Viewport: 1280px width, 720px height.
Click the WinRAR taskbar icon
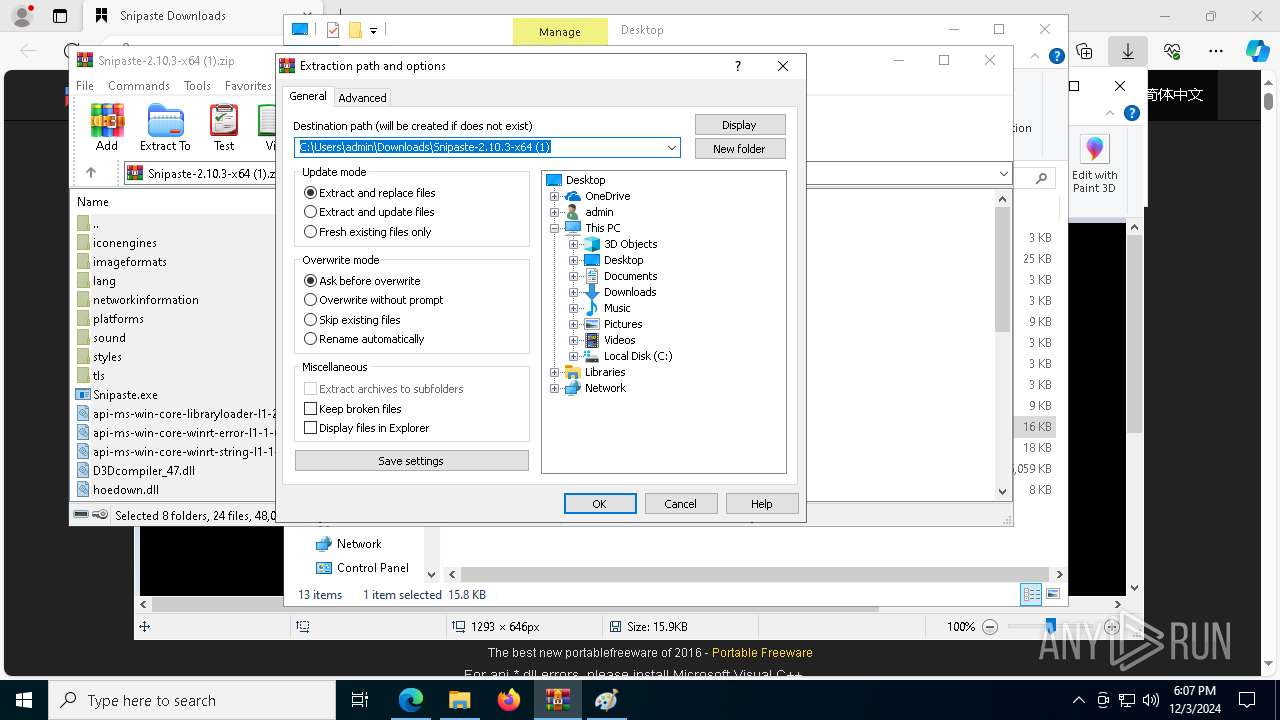(558, 700)
